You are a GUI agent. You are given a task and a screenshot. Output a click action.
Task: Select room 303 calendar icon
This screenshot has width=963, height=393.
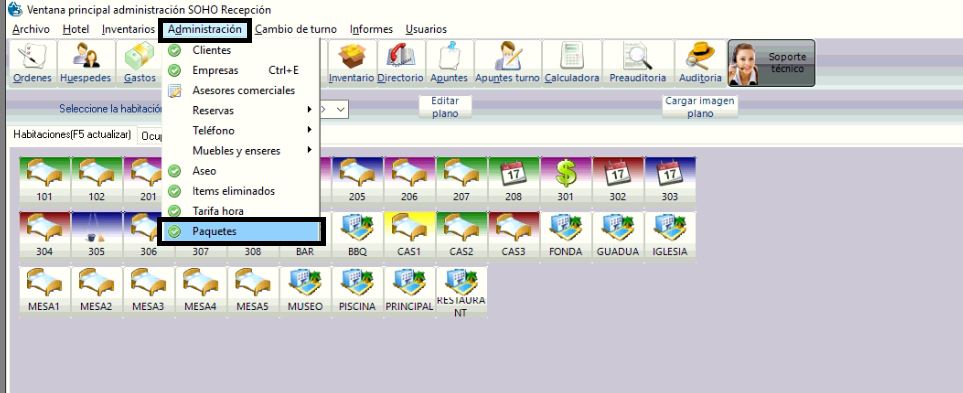point(670,181)
